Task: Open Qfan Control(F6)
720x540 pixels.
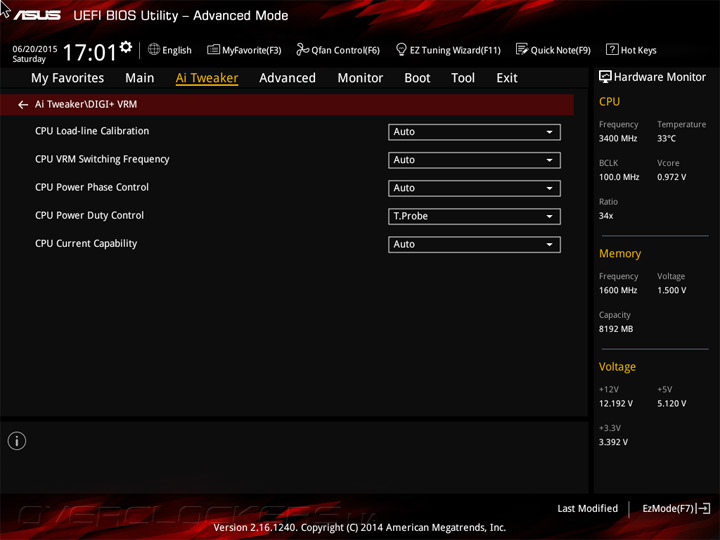Action: tap(338, 50)
